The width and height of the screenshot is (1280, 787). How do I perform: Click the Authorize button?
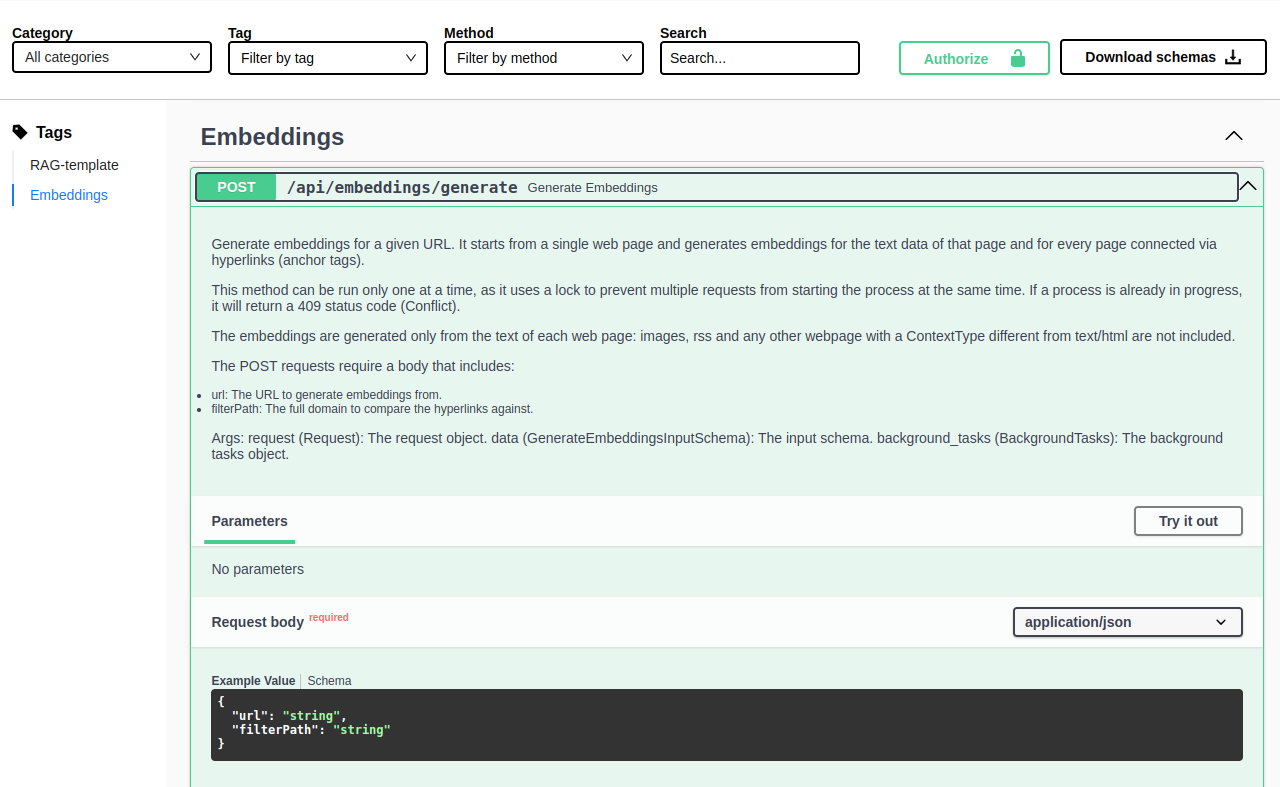tap(973, 57)
